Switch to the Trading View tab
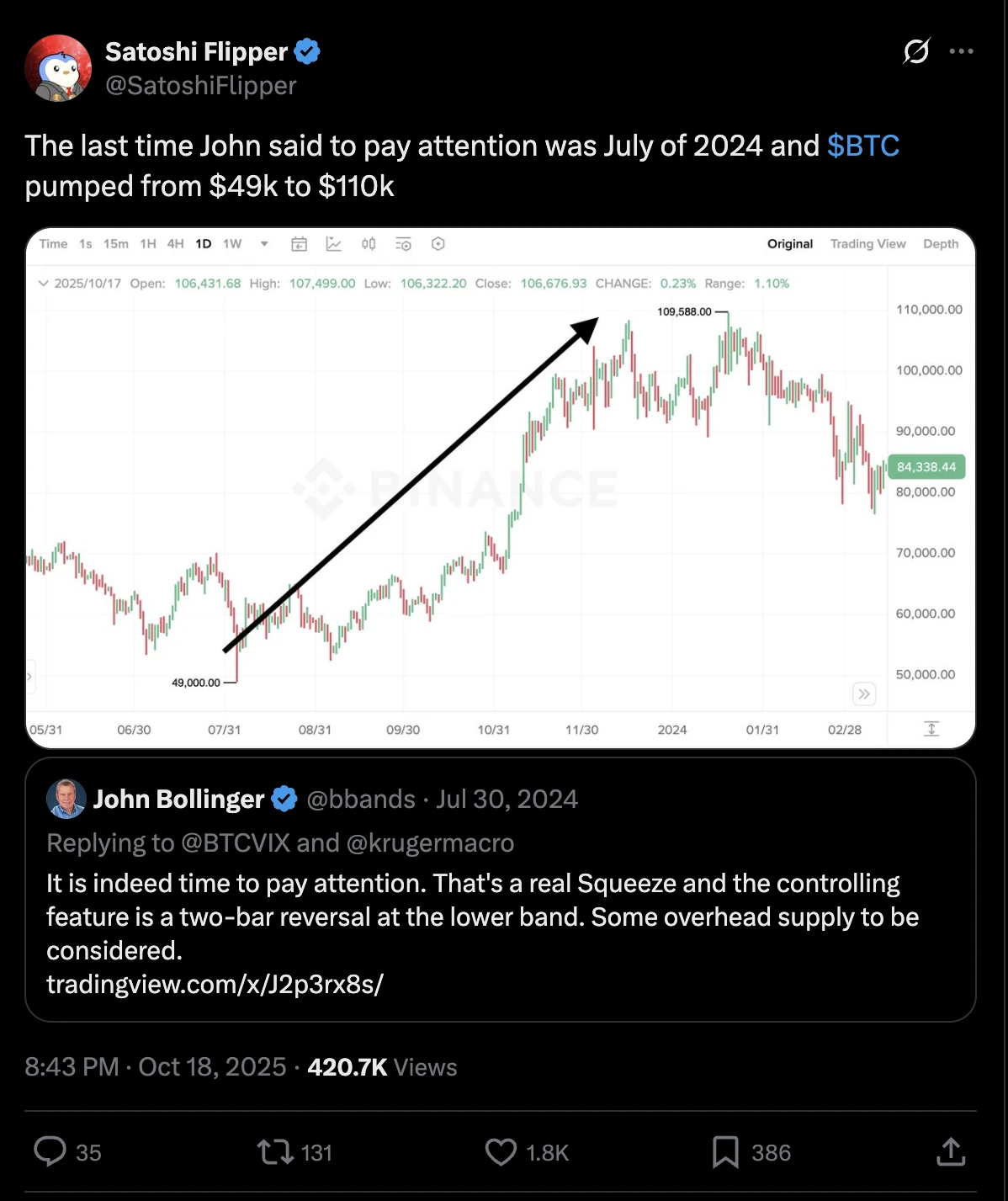 (x=867, y=244)
